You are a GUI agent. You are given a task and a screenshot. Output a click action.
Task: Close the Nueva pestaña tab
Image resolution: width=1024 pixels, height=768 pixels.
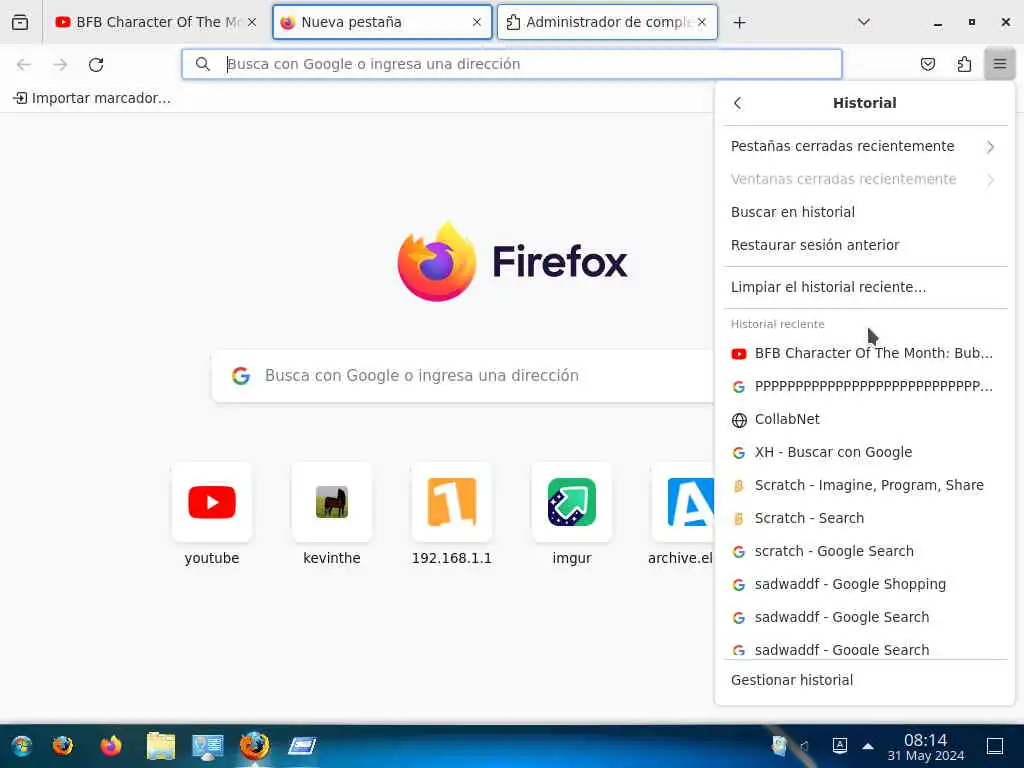[477, 22]
